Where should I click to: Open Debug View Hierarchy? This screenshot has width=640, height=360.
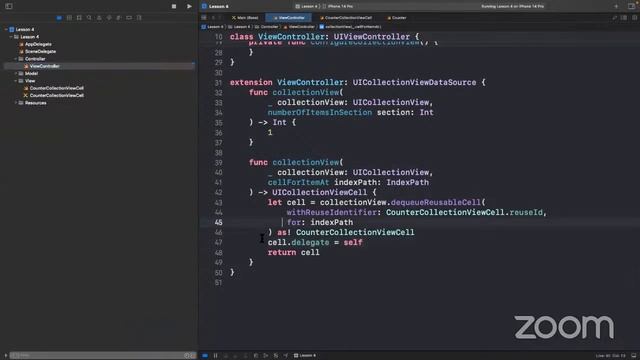(256, 356)
